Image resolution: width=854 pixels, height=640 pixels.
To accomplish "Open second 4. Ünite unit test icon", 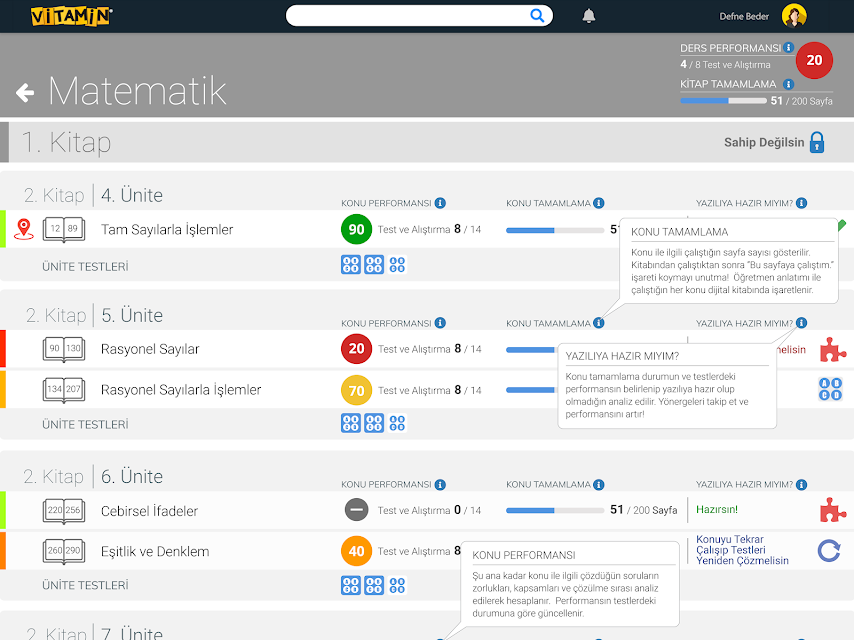I will tap(374, 265).
